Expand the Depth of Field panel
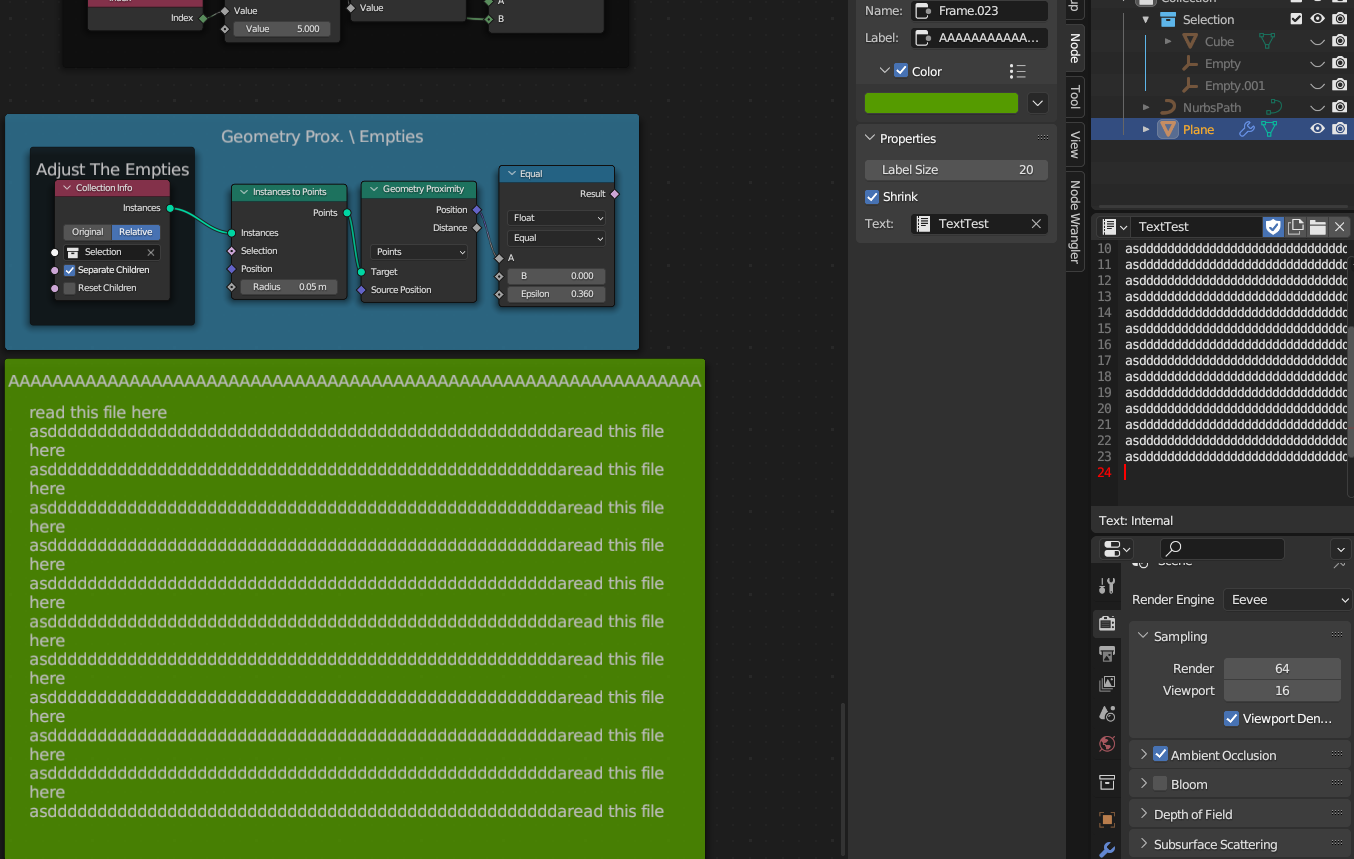The height and width of the screenshot is (859, 1354). (1144, 814)
